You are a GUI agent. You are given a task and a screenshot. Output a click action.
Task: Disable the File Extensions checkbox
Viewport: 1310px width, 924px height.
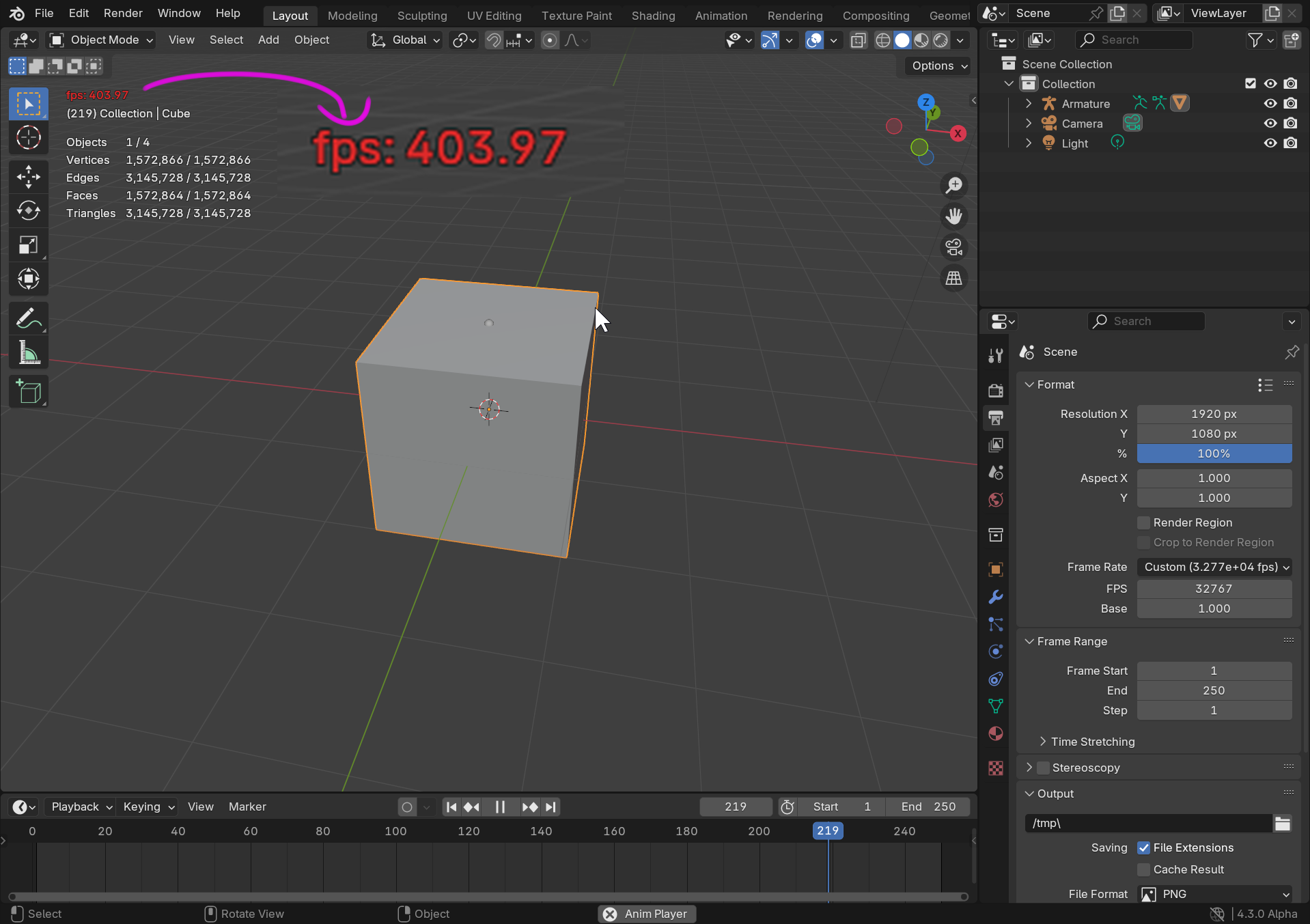1143,848
